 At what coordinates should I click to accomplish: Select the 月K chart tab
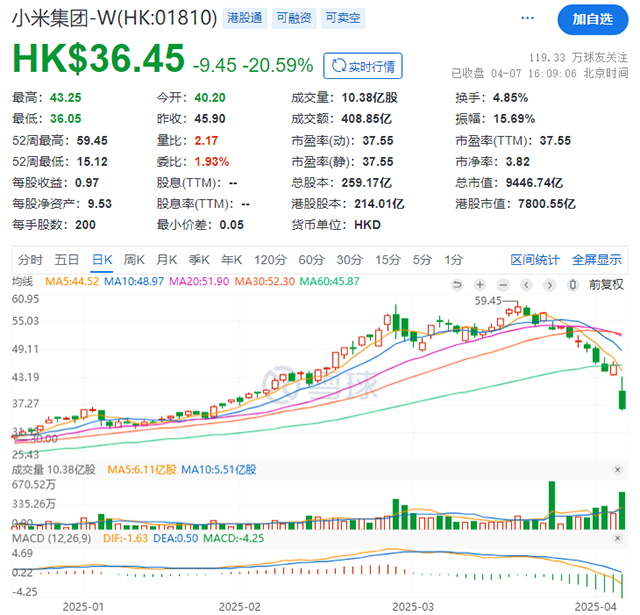[167, 260]
